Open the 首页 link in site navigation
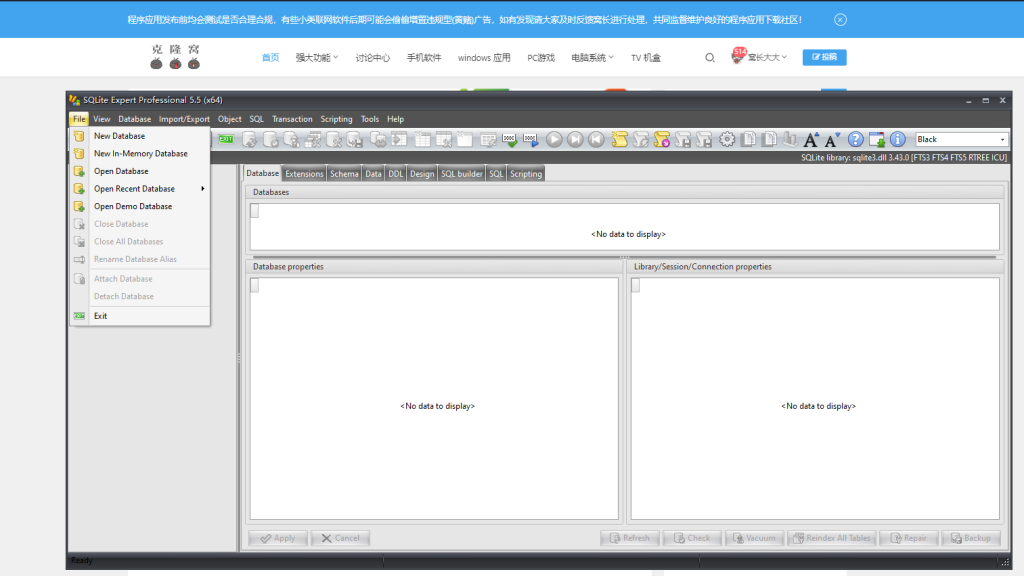This screenshot has height=576, width=1024. point(270,57)
